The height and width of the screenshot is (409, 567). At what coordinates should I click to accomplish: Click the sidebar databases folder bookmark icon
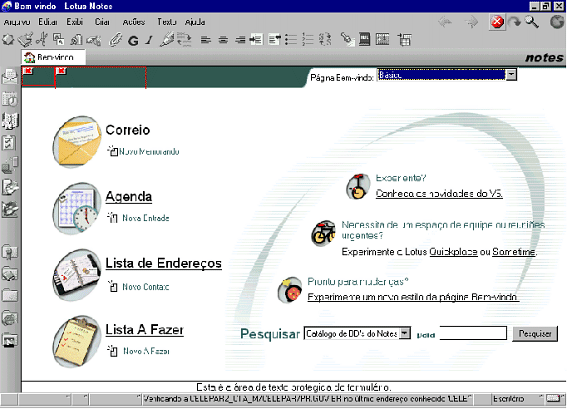click(10, 274)
